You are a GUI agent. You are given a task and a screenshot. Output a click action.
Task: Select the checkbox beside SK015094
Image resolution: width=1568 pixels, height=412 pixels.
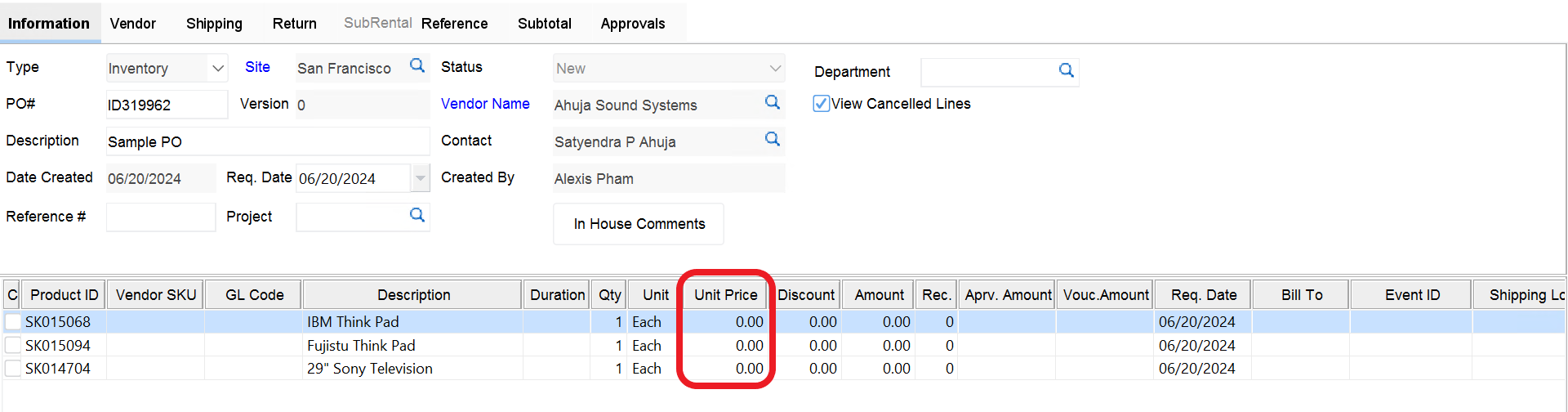click(x=13, y=346)
